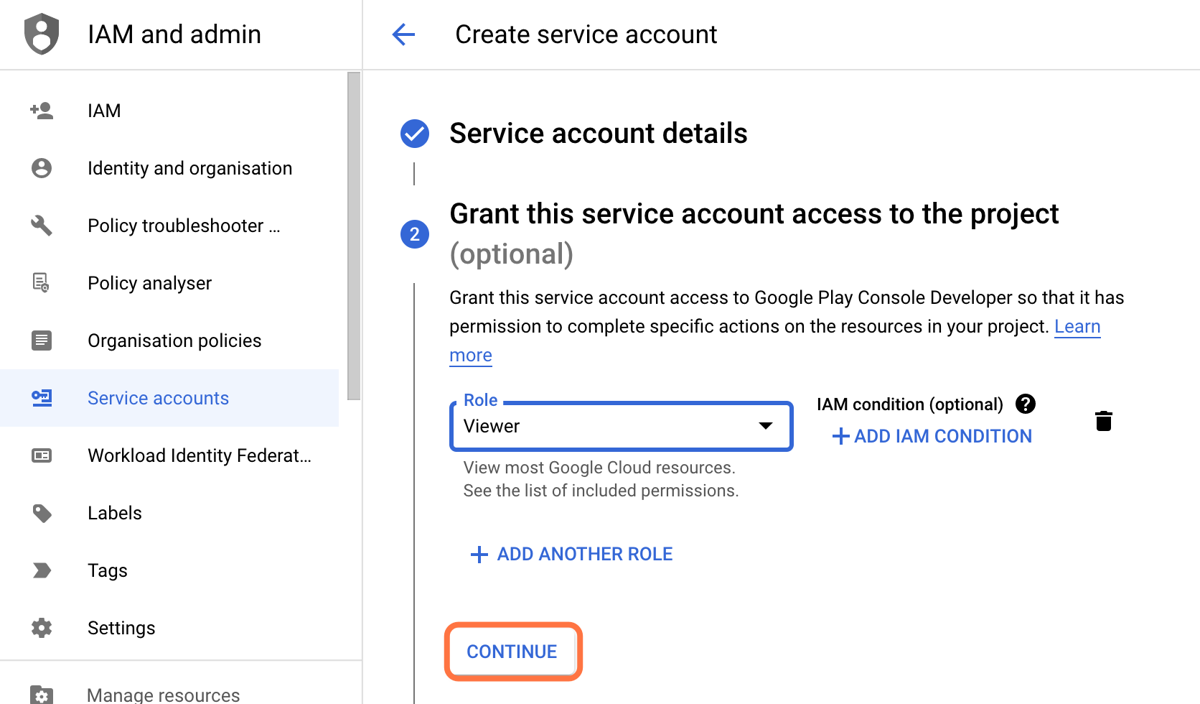
Task: Click the CONTINUE button
Action: [x=512, y=652]
